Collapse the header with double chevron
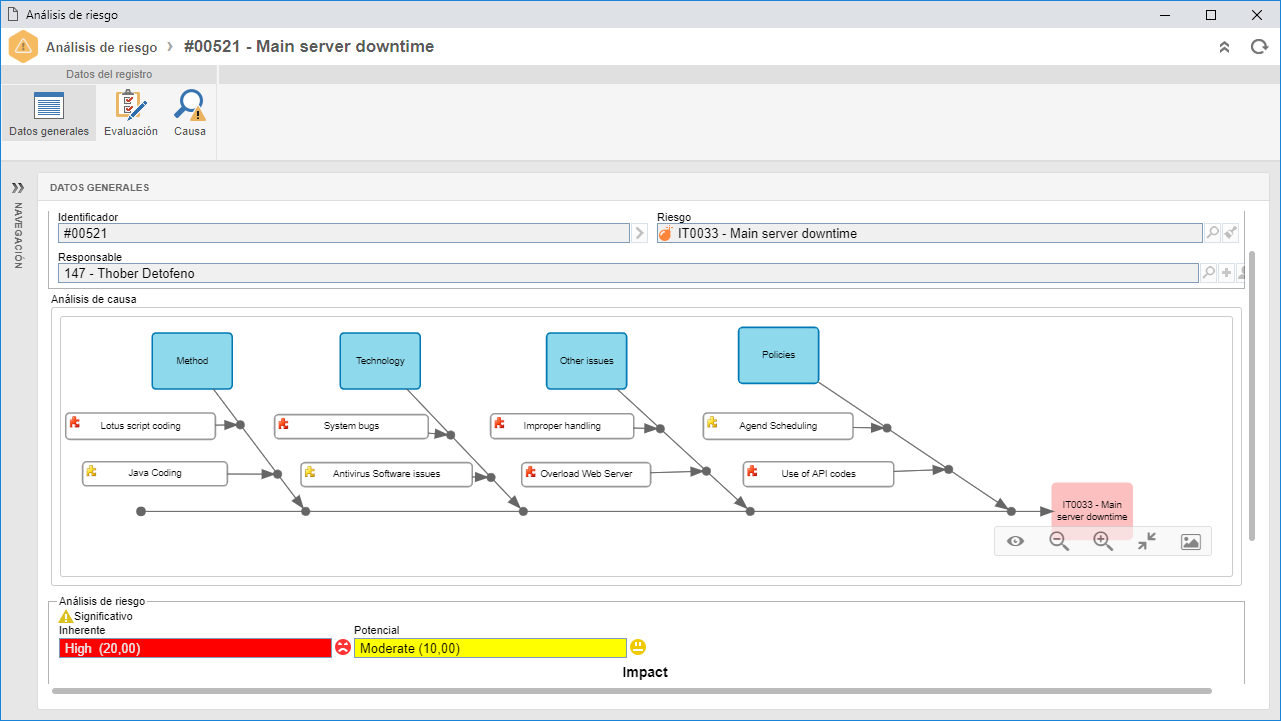Viewport: 1281px width, 721px height. point(1224,47)
